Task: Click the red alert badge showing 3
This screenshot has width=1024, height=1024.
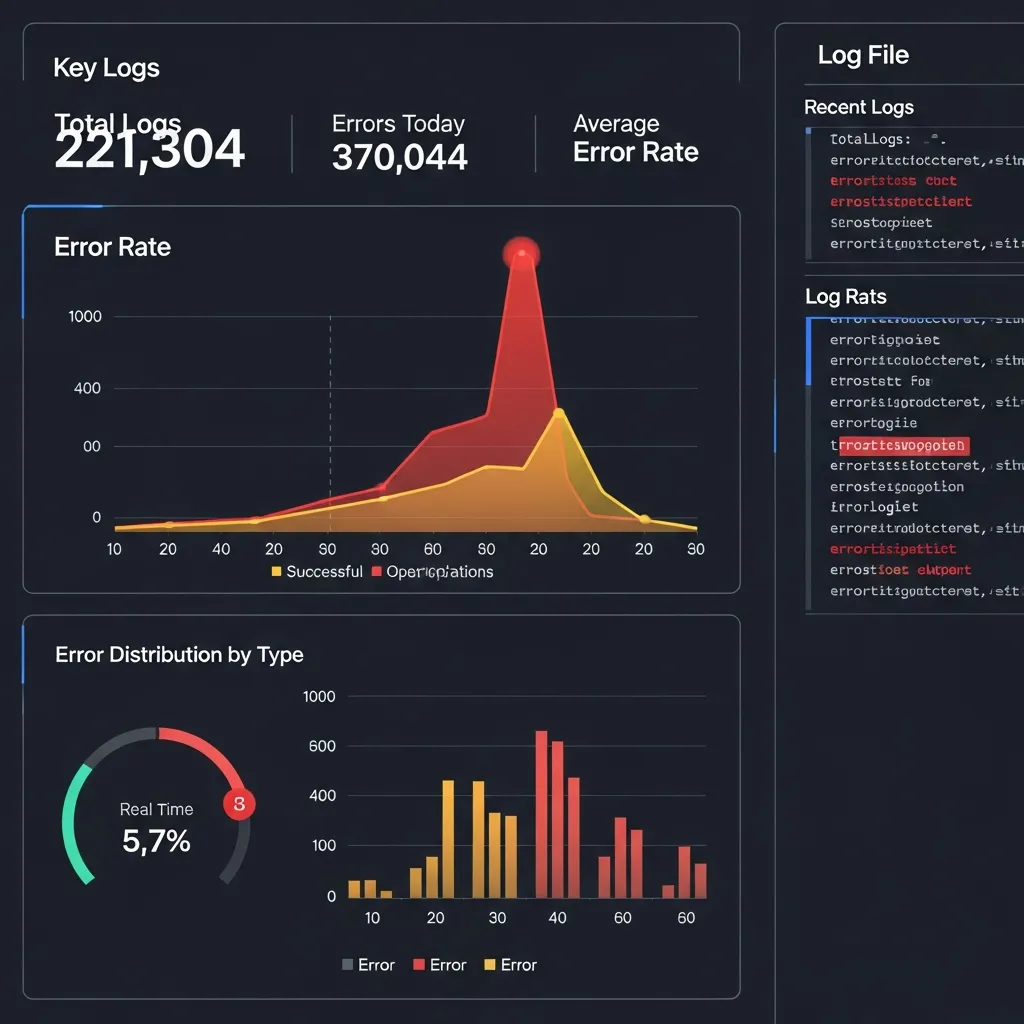Action: [x=239, y=803]
